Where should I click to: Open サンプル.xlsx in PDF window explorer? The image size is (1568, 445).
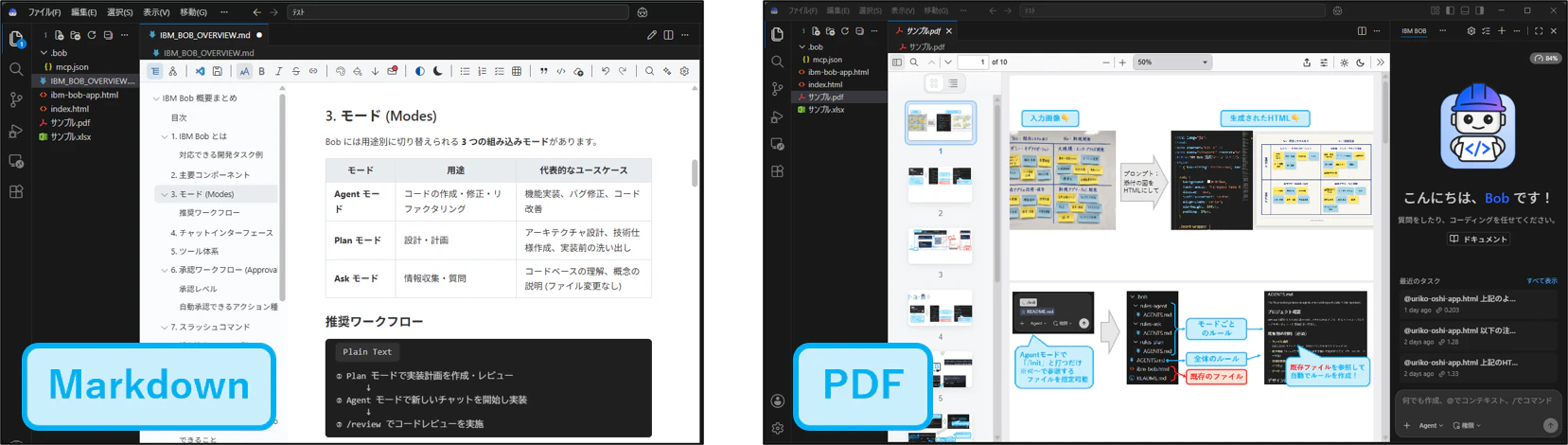pos(825,110)
